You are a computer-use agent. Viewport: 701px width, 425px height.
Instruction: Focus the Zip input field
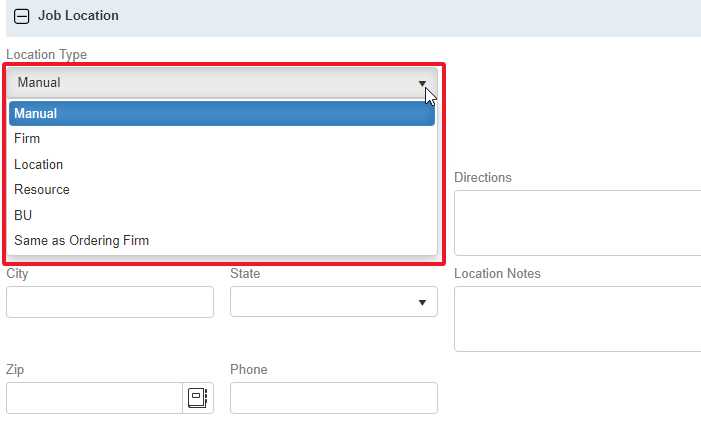pos(94,398)
